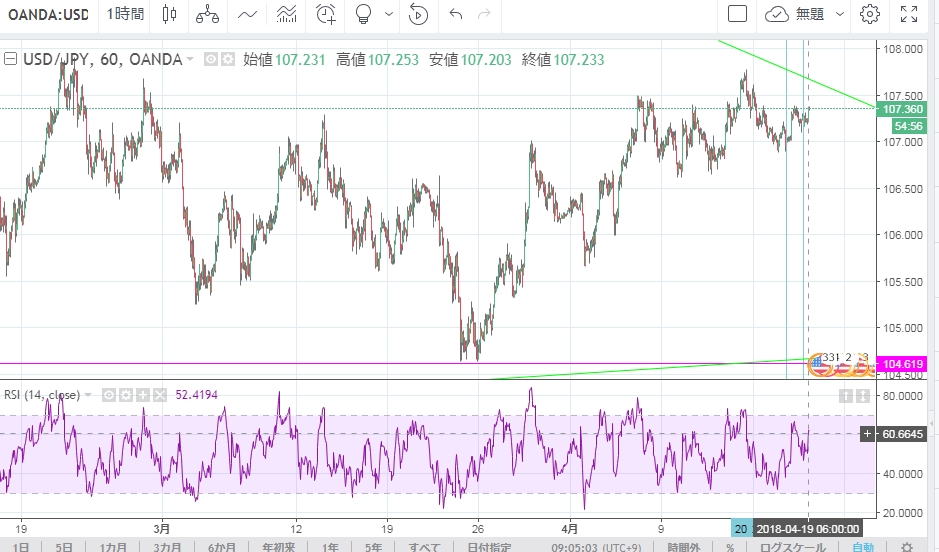Image resolution: width=939 pixels, height=552 pixels.
Task: Click the magenta 104.619 price label
Action: [903, 364]
